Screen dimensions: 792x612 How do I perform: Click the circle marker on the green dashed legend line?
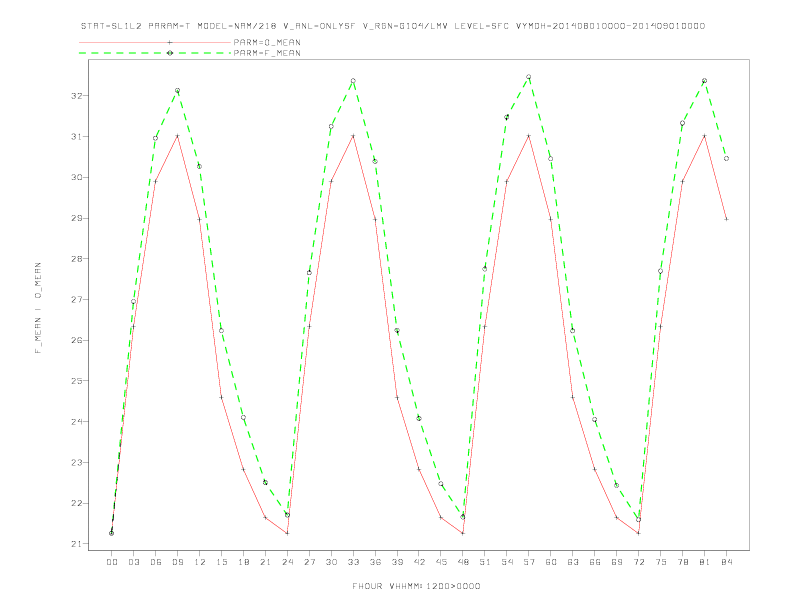[x=170, y=53]
